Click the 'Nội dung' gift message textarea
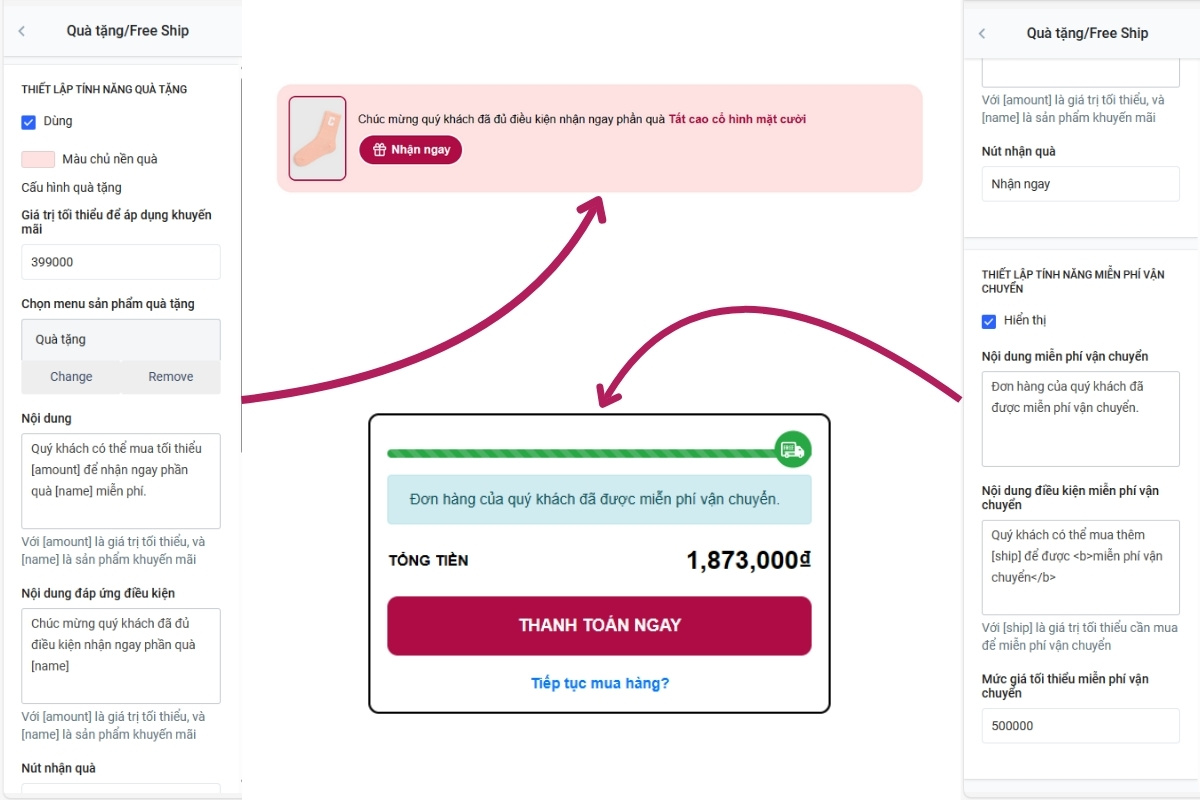Viewport: 1200px width, 800px height. pyautogui.click(x=120, y=480)
